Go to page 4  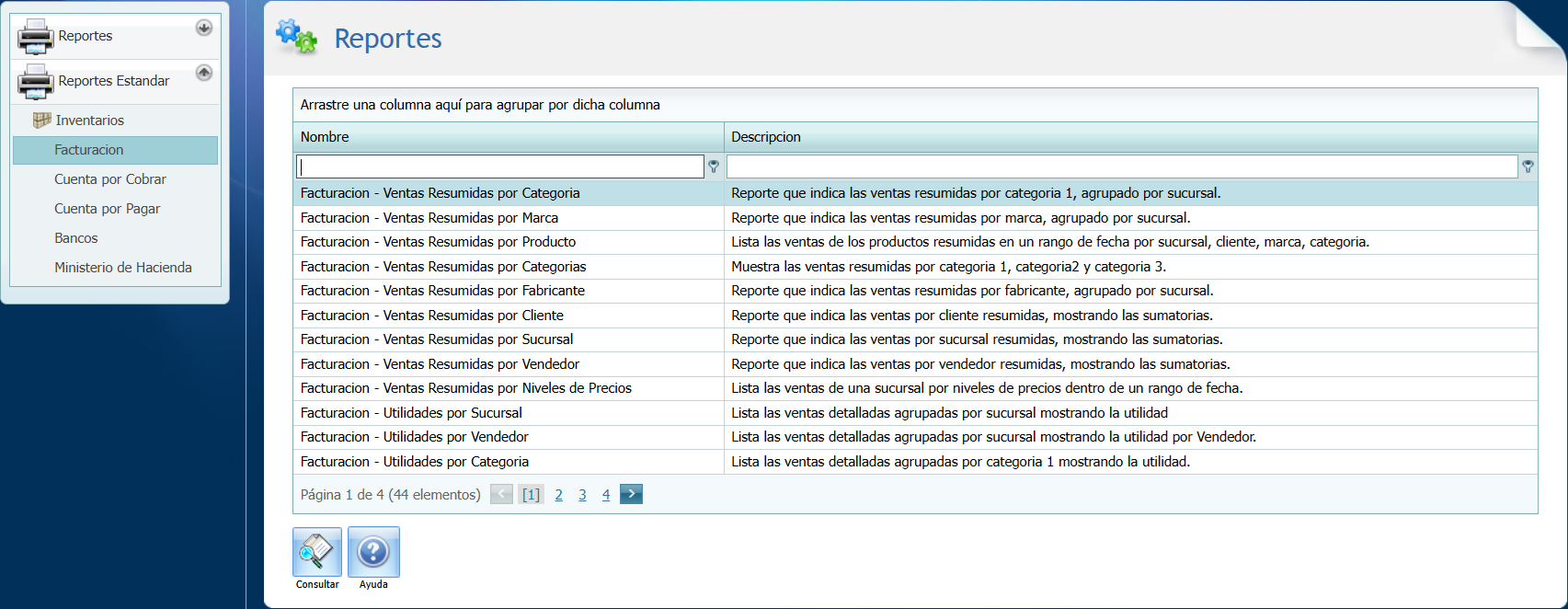[606, 495]
